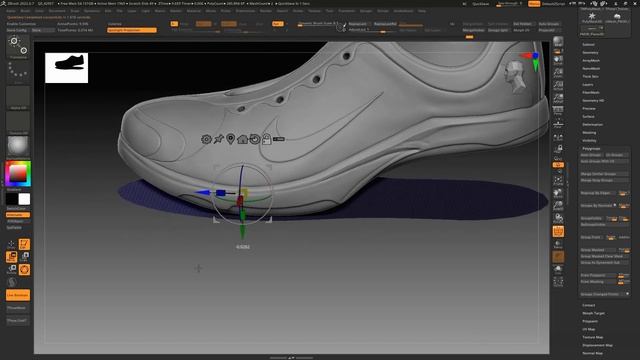
Task: Open the gizmo Customize gear icon
Action: pos(206,139)
